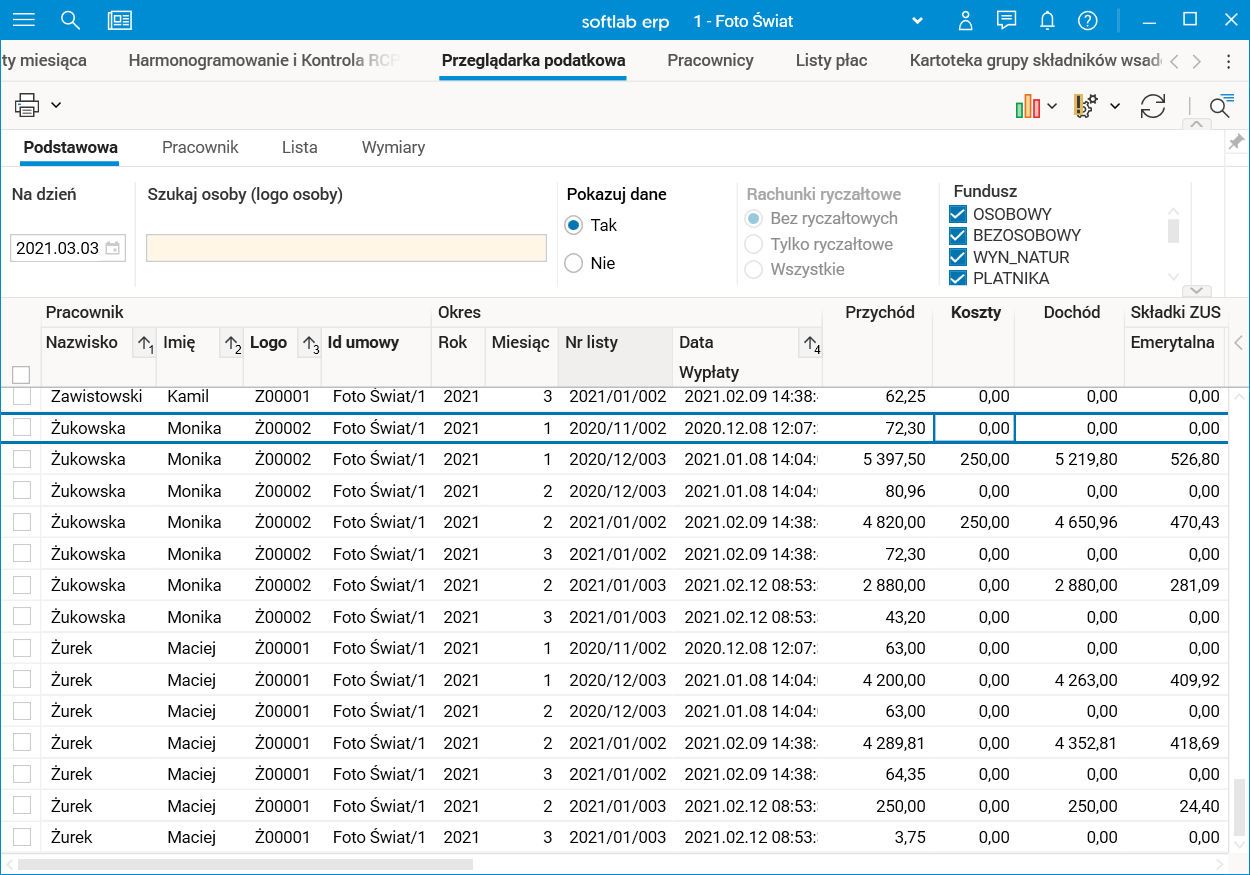Viewport: 1250px width, 875px height.
Task: Refresh the data with the reload icon
Action: [x=1153, y=106]
